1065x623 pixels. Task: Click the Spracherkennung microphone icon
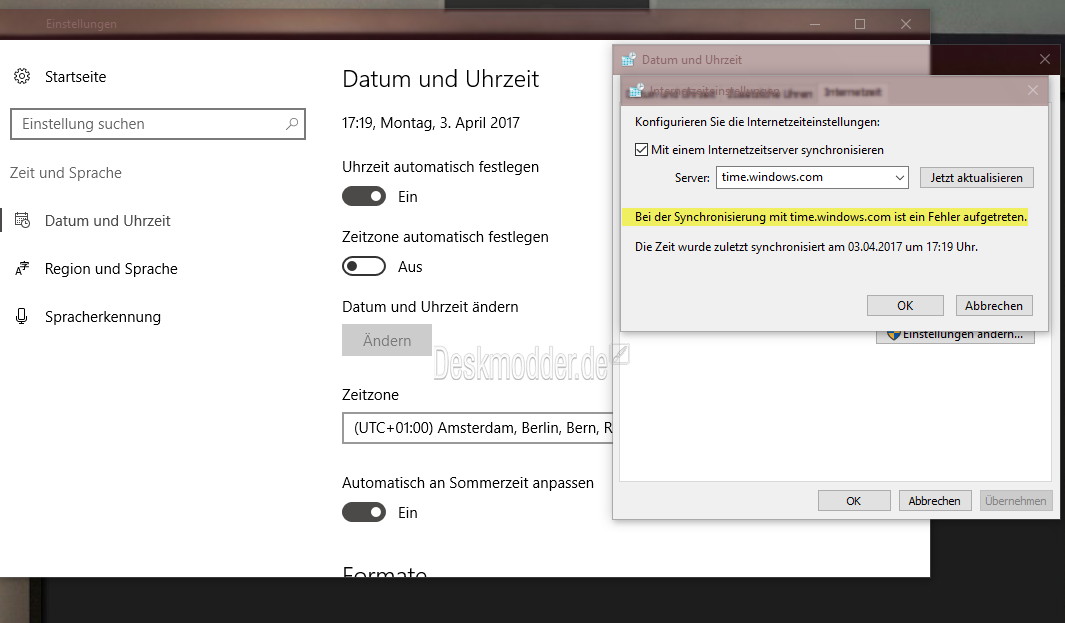pos(22,317)
